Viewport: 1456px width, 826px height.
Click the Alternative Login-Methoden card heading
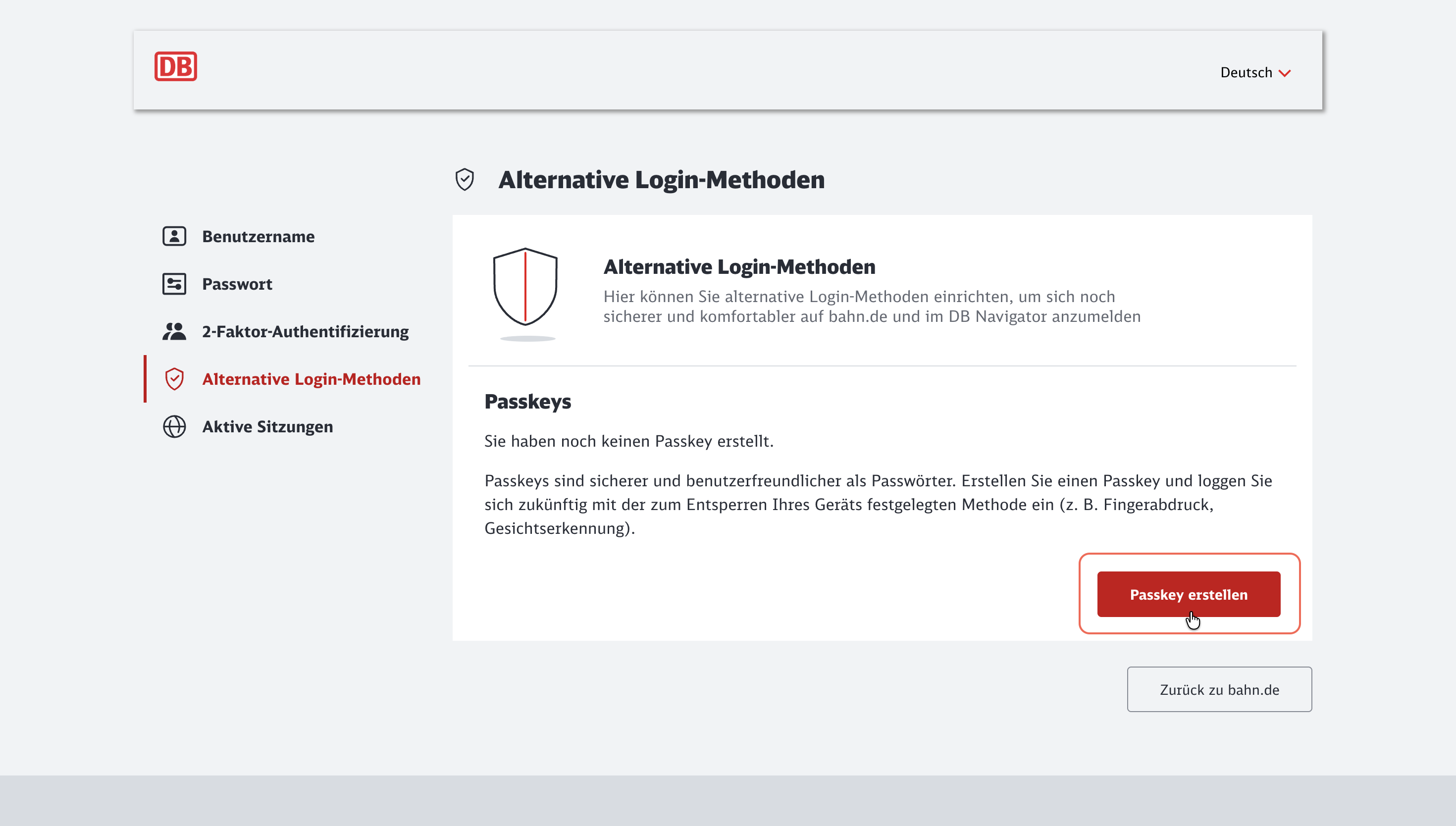(x=739, y=266)
